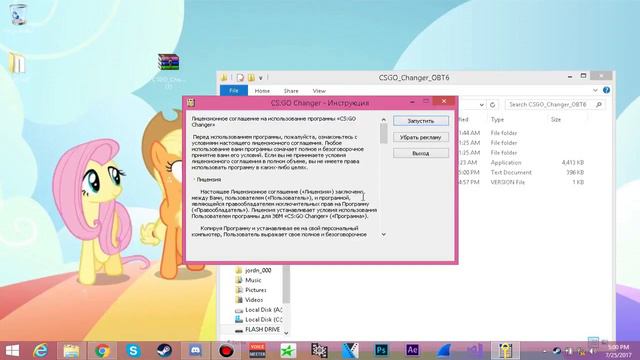Open the Share ribbon tab in Explorer
The height and width of the screenshot is (360, 640).
tap(291, 91)
